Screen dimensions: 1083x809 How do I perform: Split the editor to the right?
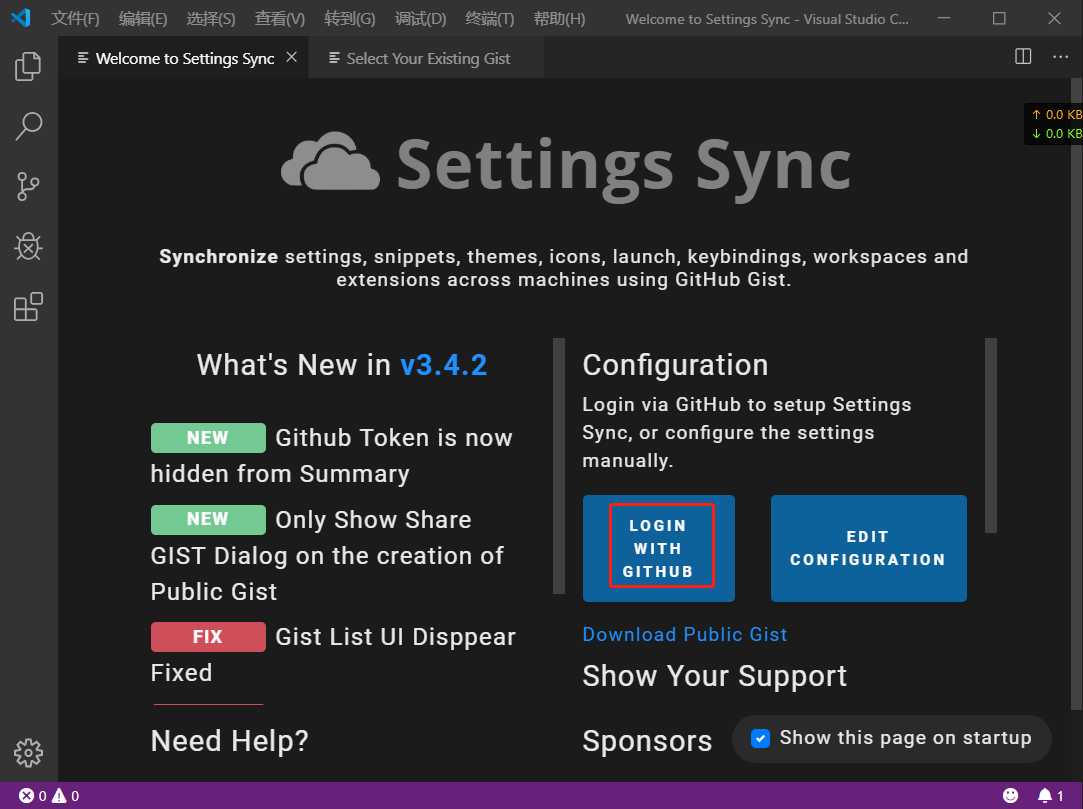[1023, 57]
